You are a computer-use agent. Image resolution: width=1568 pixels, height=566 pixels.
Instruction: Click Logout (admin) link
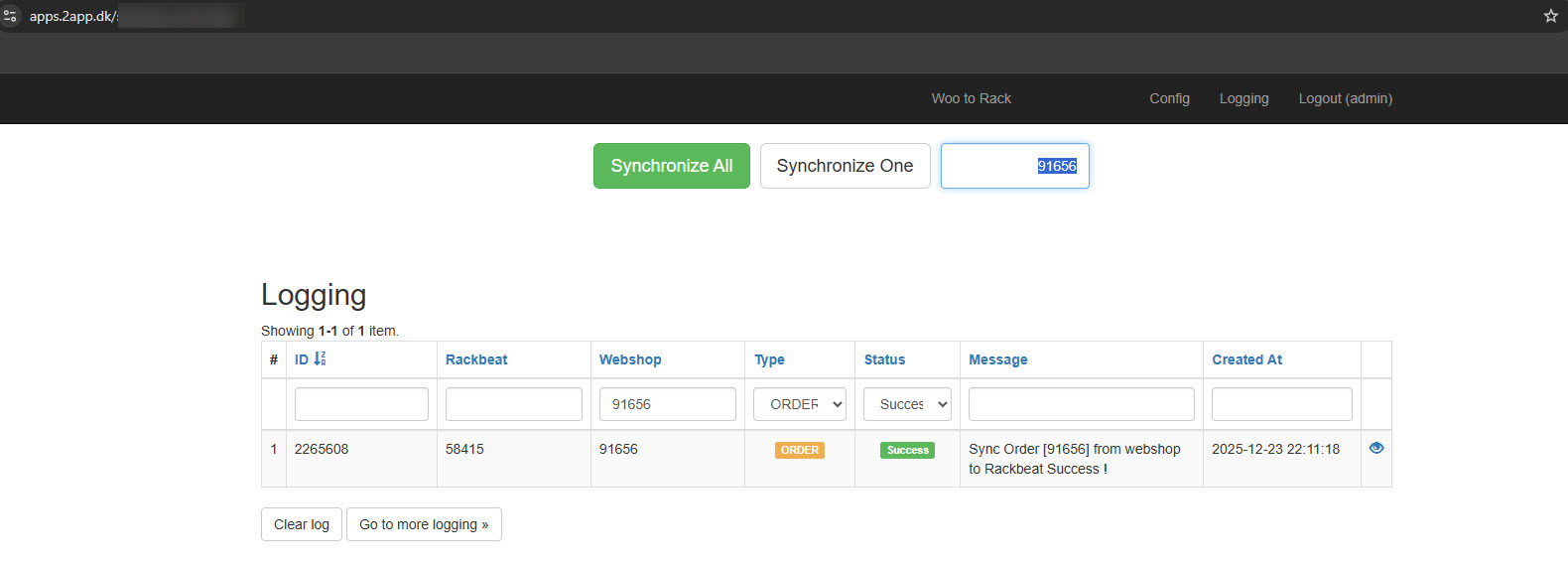(1345, 98)
